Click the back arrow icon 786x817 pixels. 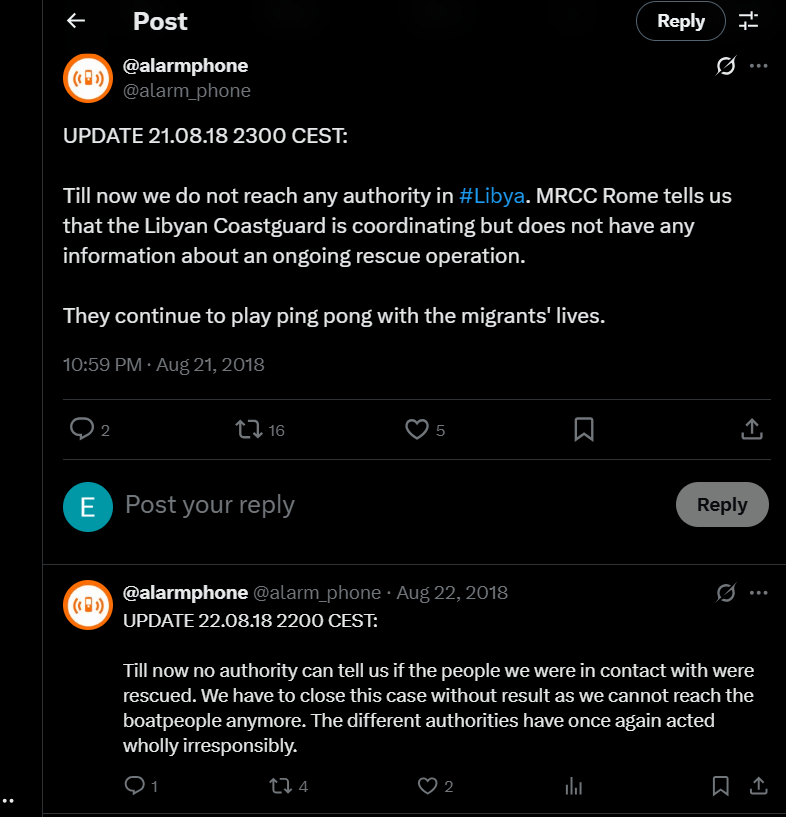76,21
